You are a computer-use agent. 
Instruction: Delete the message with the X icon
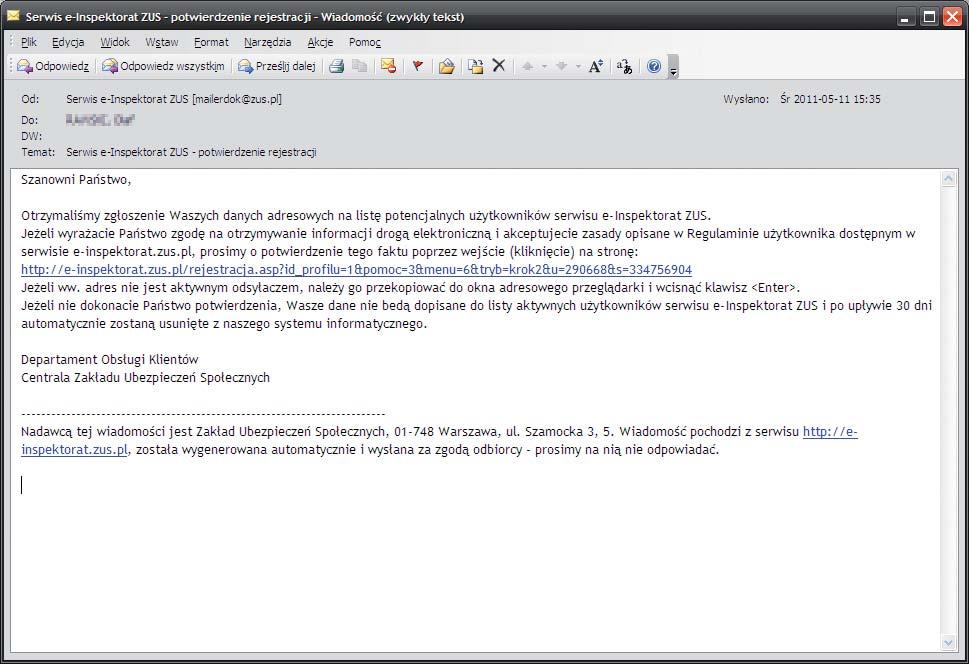click(x=499, y=66)
